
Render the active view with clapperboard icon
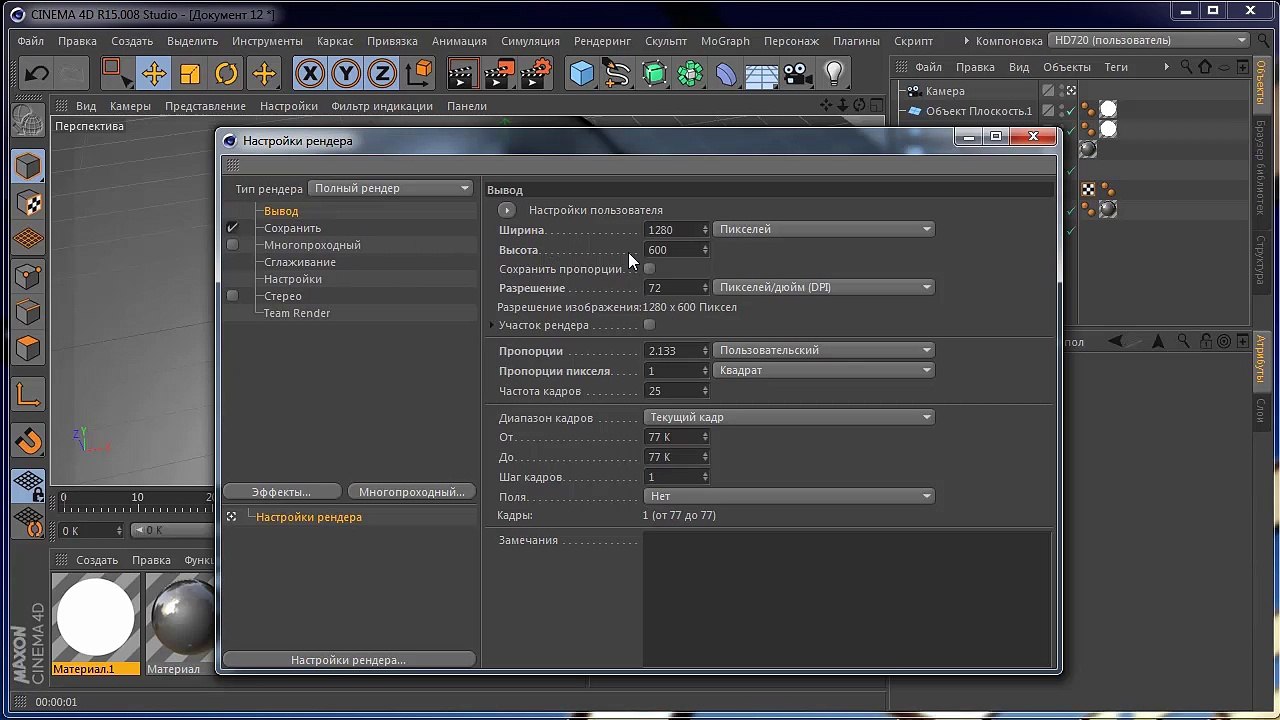click(462, 74)
